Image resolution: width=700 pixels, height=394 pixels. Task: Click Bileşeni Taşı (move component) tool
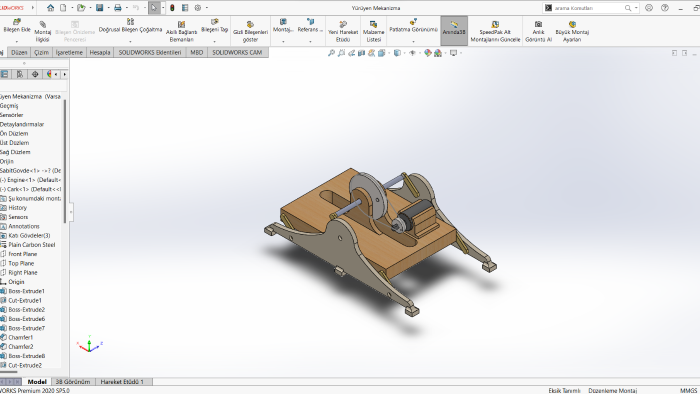(215, 25)
